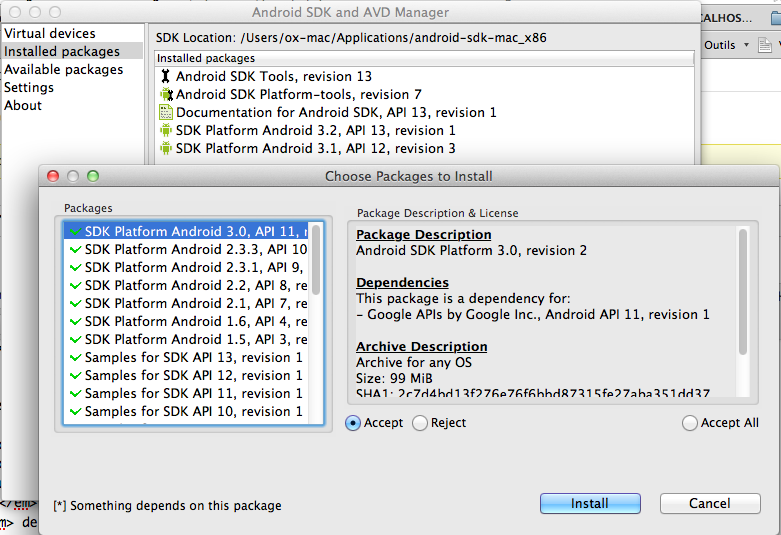Viewport: 781px width, 535px height.
Task: Click the package description vertical scrollbar
Action: pyautogui.click(x=743, y=290)
